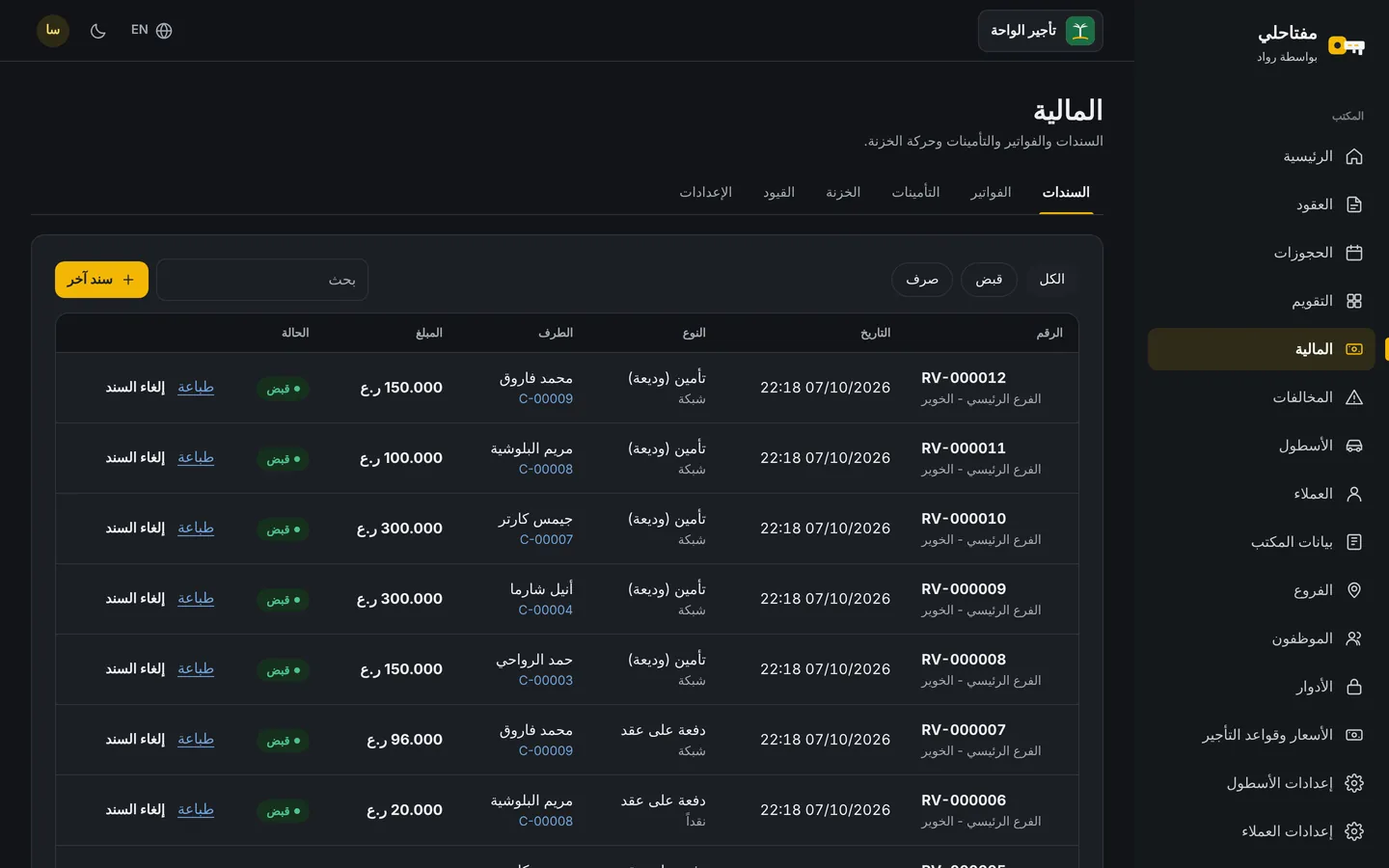The width and height of the screenshot is (1389, 868).
Task: Switch to the التأمينات tab
Action: 915,193
